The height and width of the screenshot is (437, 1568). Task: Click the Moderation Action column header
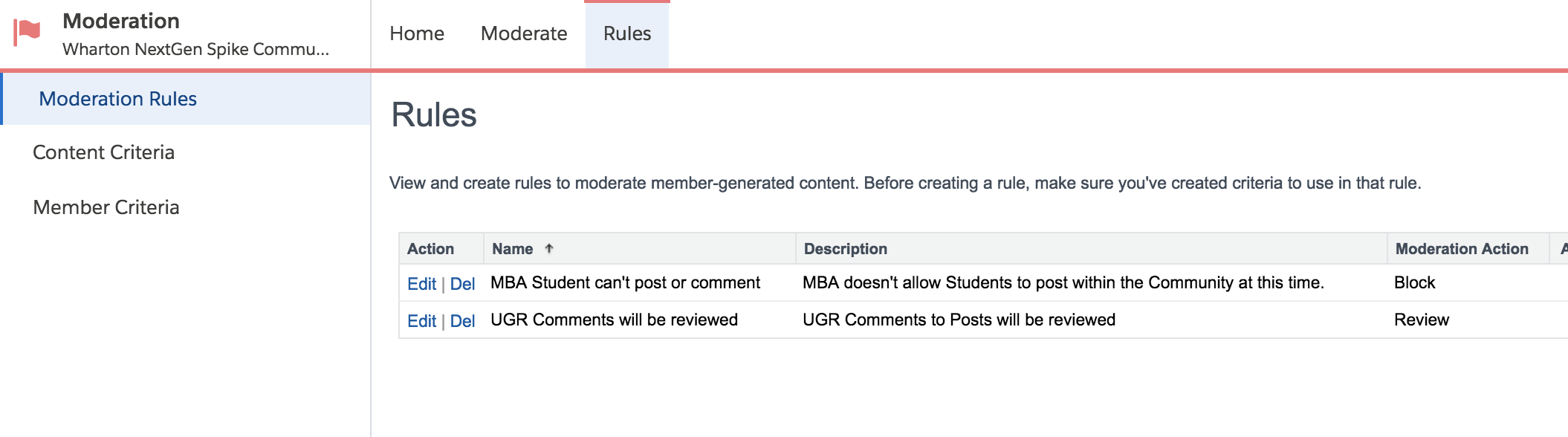click(1461, 249)
